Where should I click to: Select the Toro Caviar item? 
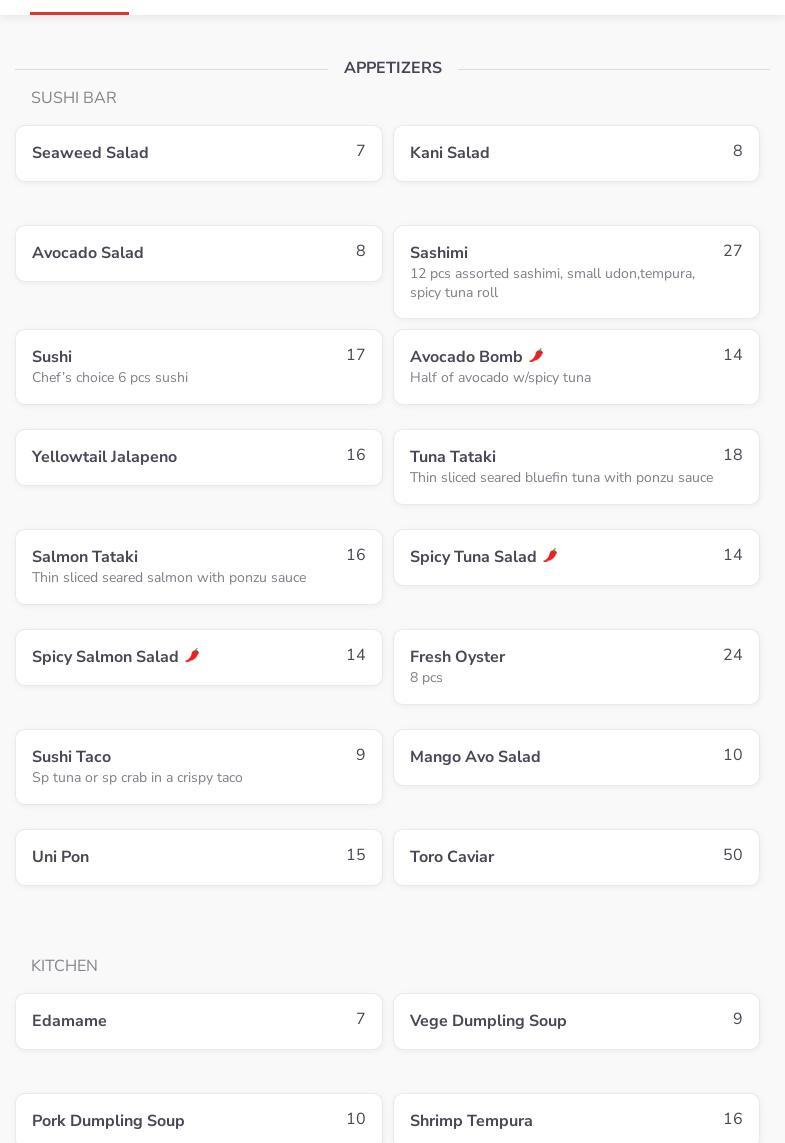click(x=576, y=857)
